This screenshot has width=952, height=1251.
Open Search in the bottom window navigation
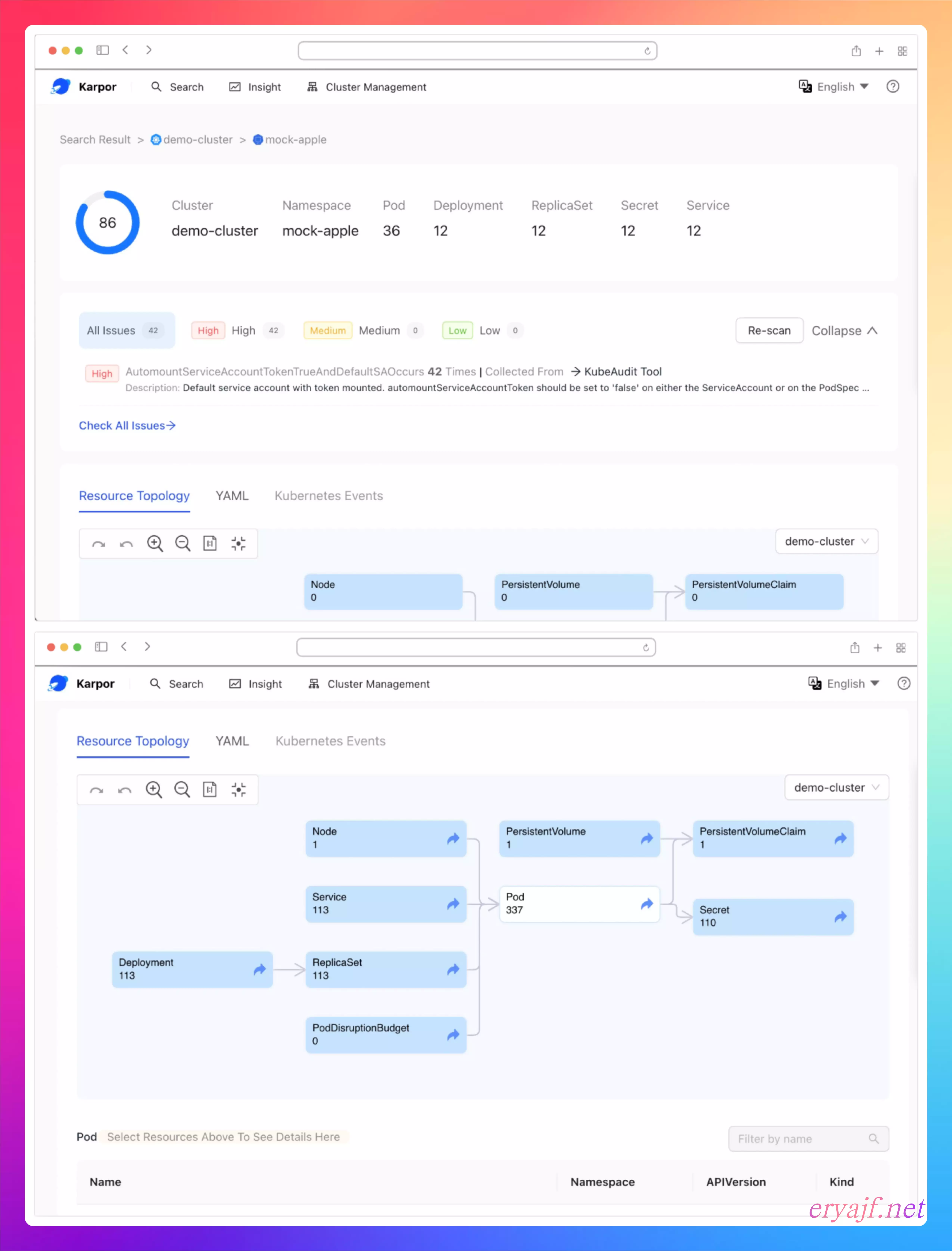[176, 684]
